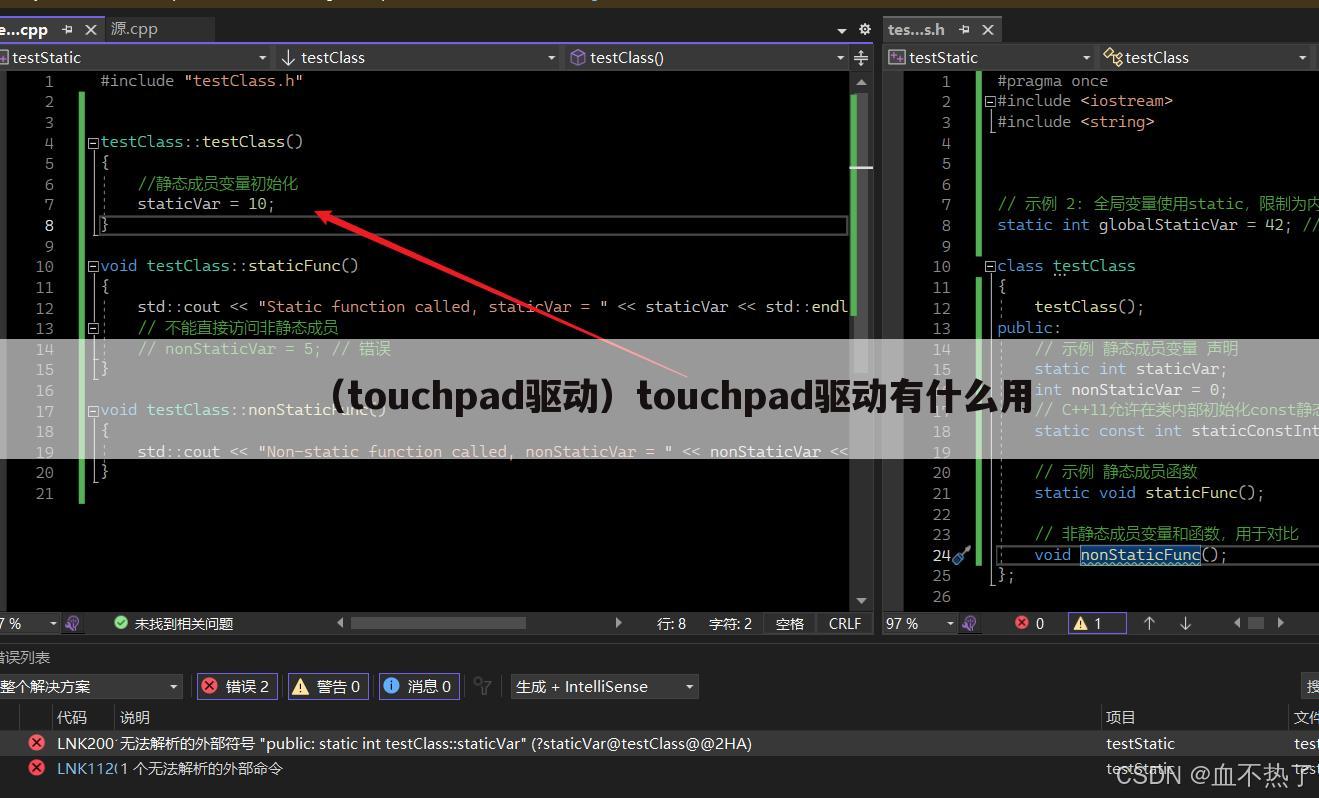Image resolution: width=1319 pixels, height=798 pixels.
Task: Click the left editor horizontal scrollbar thumb
Action: pos(438,623)
